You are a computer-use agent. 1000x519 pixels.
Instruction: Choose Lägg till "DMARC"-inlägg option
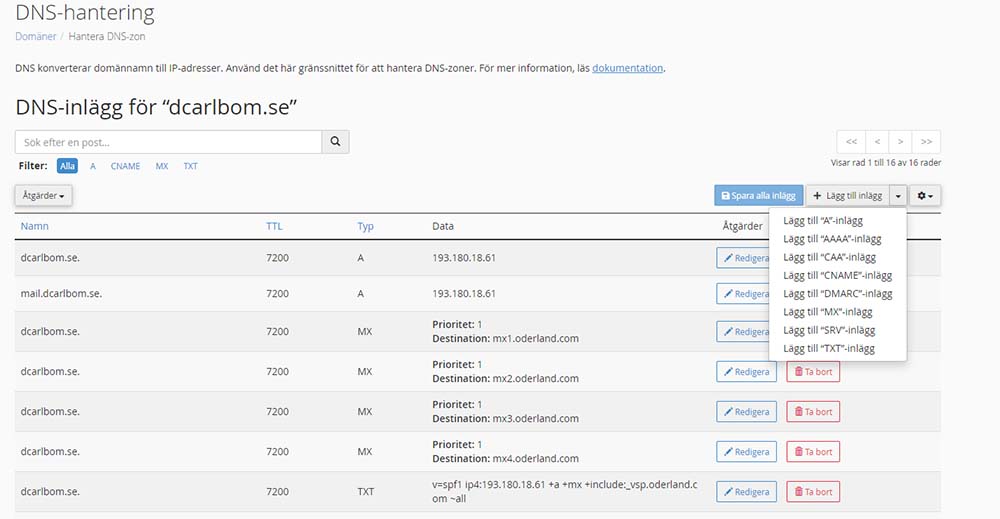click(x=838, y=293)
